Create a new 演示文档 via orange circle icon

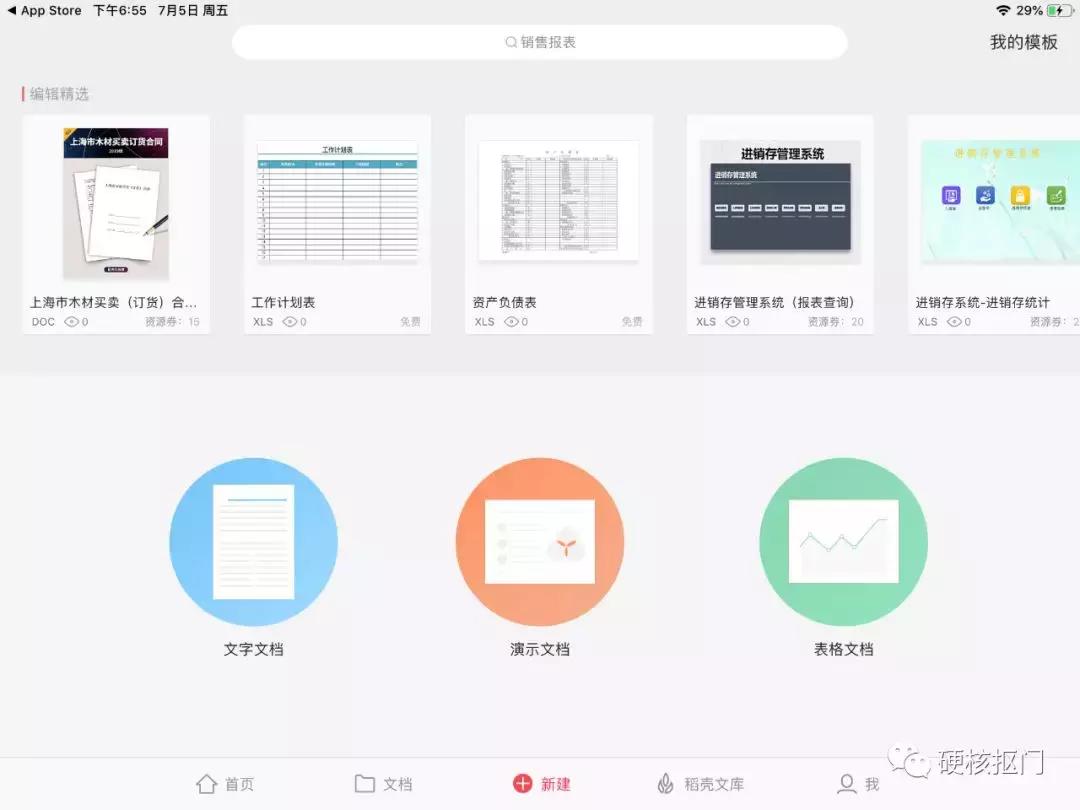click(540, 542)
